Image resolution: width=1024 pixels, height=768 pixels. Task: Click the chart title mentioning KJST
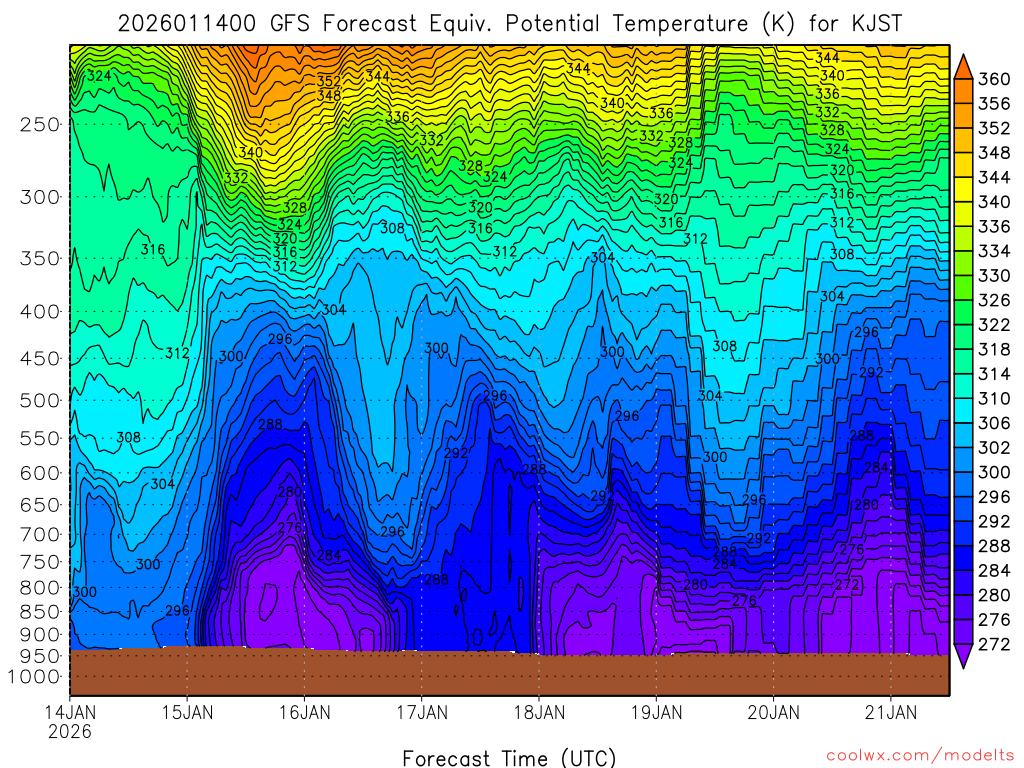click(510, 24)
